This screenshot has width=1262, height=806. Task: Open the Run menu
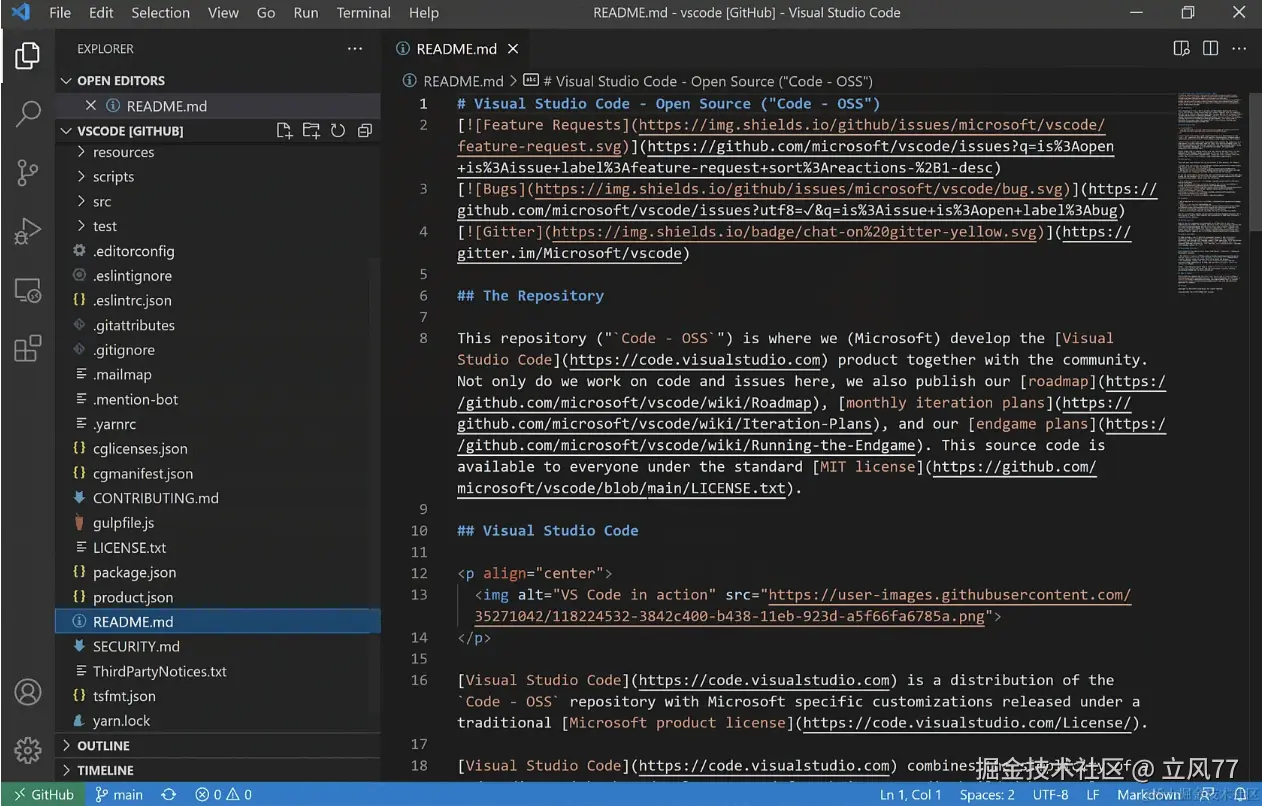306,13
